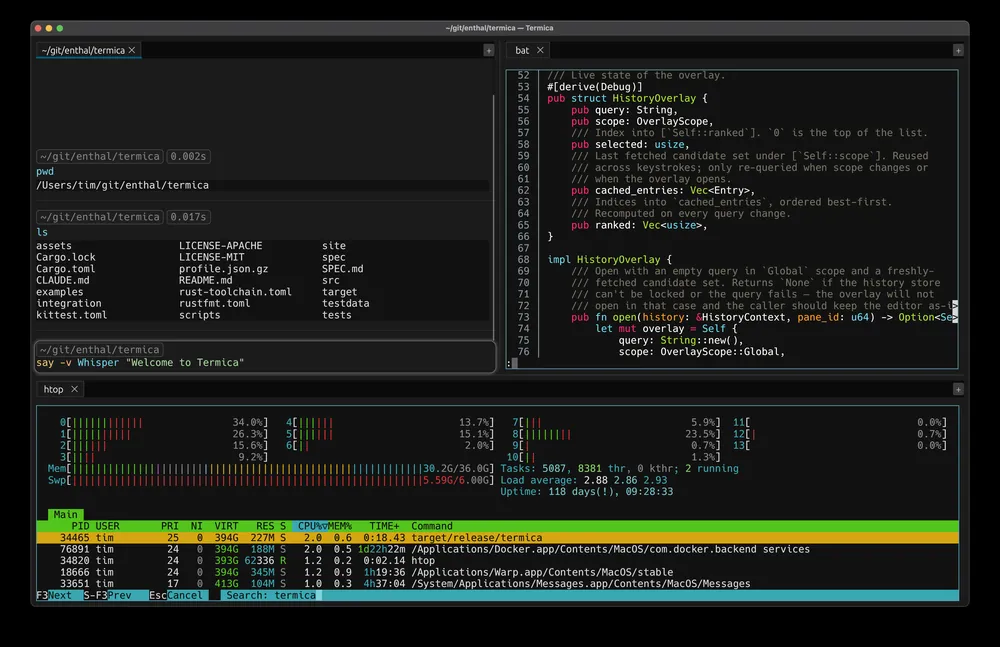Click line 62 cached_entries declaration
The width and height of the screenshot is (1000, 647).
(x=663, y=190)
